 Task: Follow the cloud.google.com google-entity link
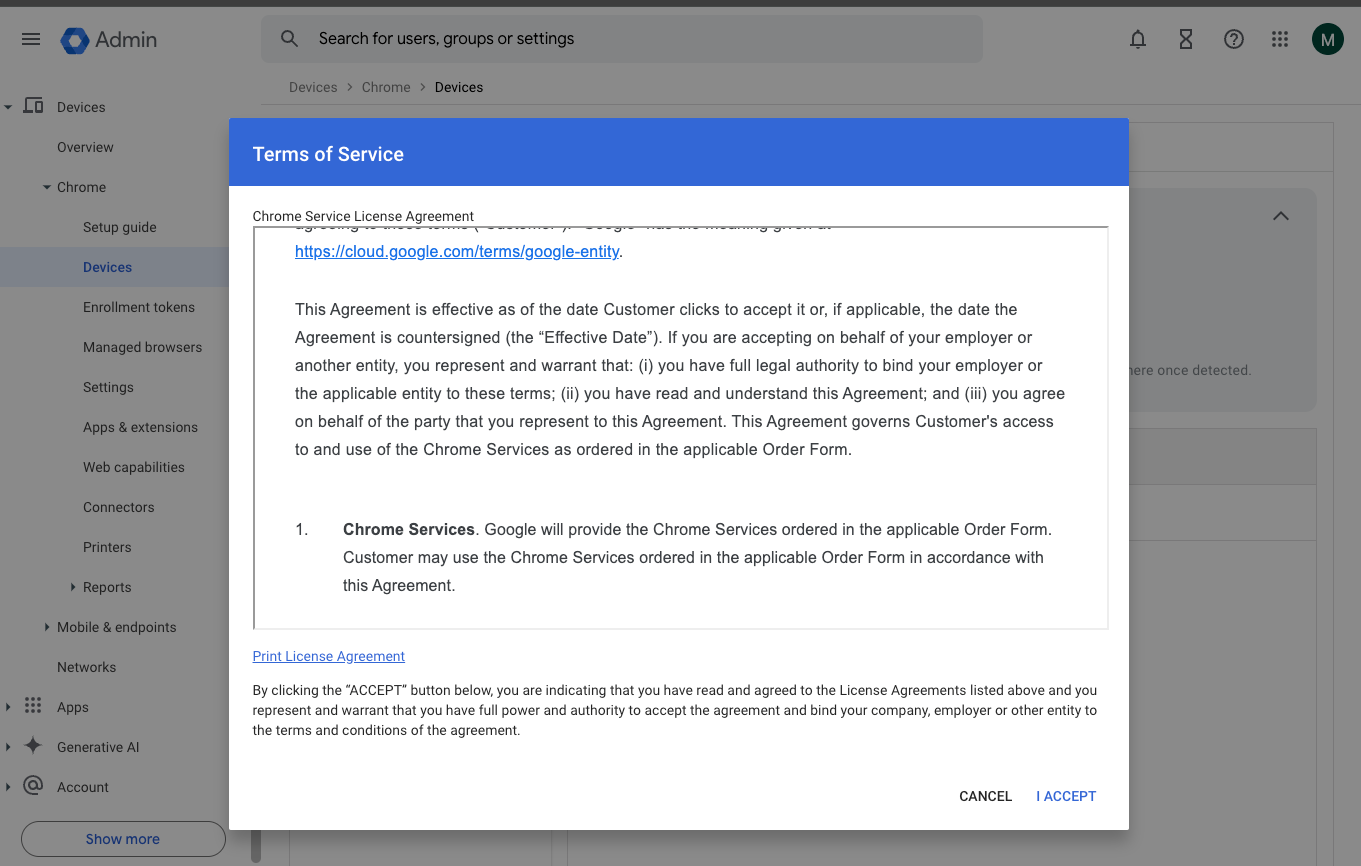pyautogui.click(x=457, y=252)
